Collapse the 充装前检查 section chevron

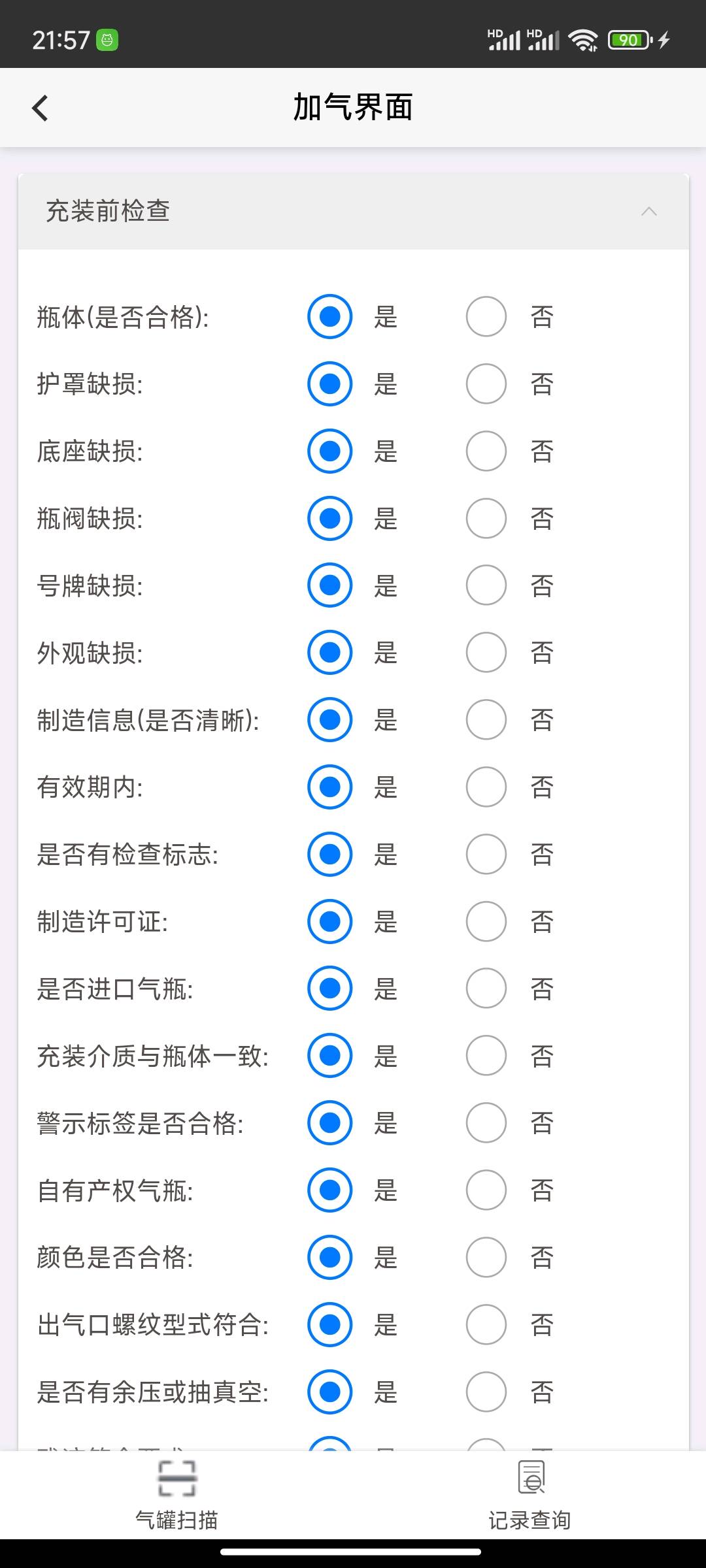tap(648, 212)
